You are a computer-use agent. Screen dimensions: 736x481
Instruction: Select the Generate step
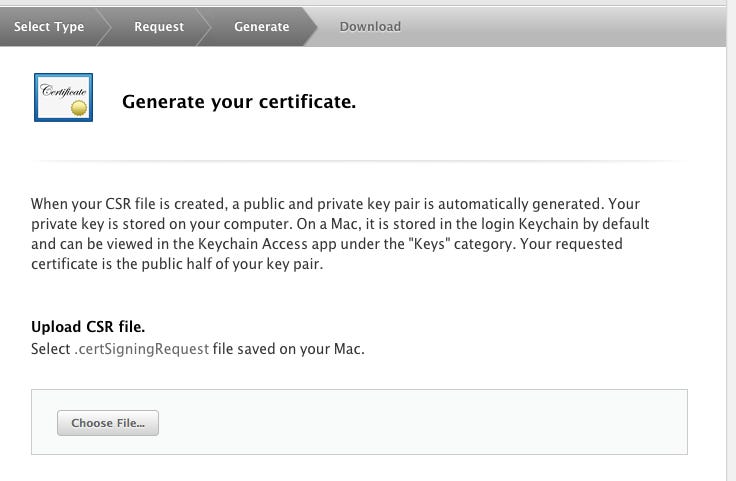click(x=261, y=27)
